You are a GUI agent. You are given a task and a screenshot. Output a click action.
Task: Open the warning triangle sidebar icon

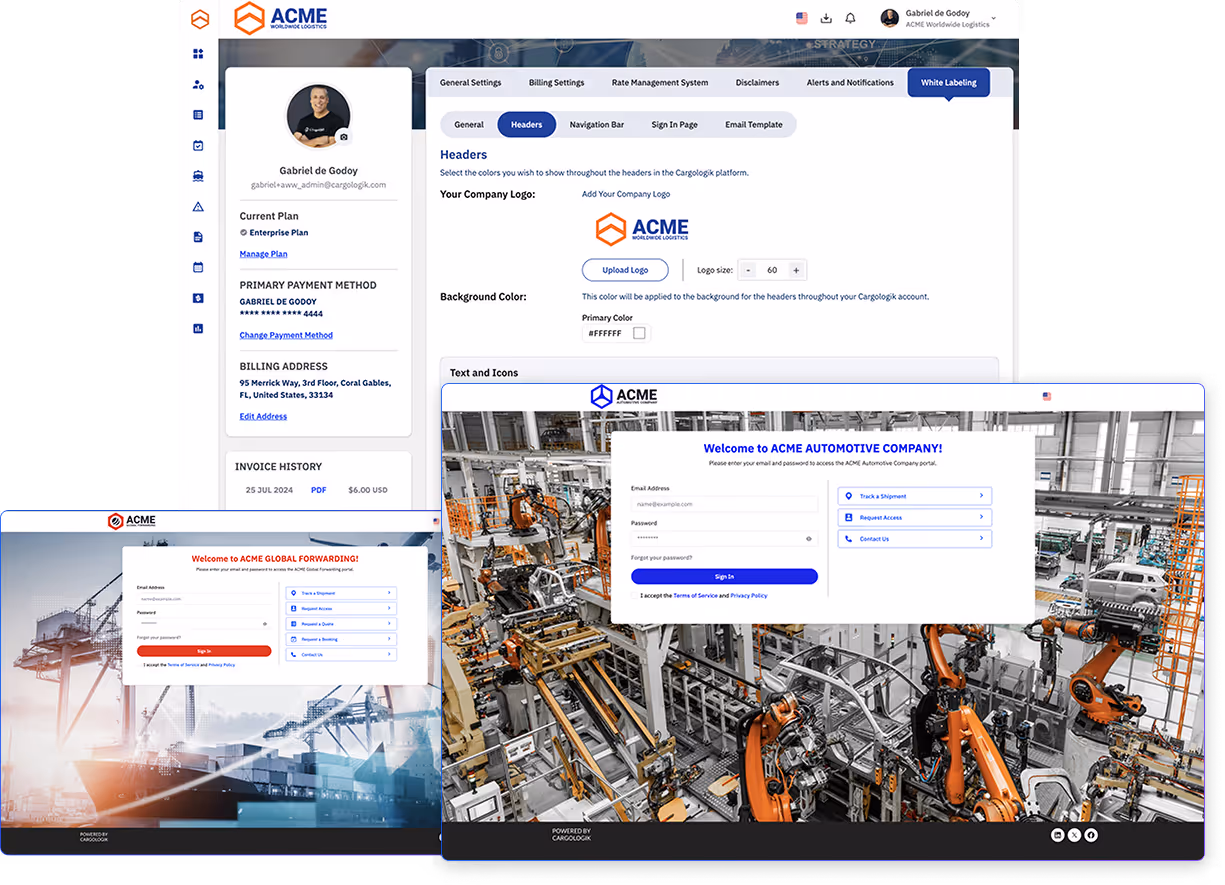coord(198,207)
